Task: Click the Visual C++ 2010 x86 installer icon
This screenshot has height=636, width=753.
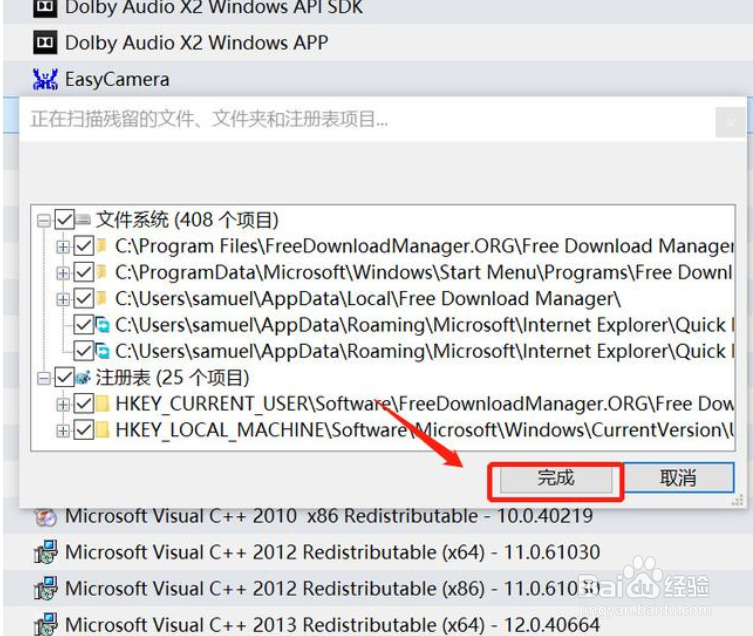Action: pos(46,518)
